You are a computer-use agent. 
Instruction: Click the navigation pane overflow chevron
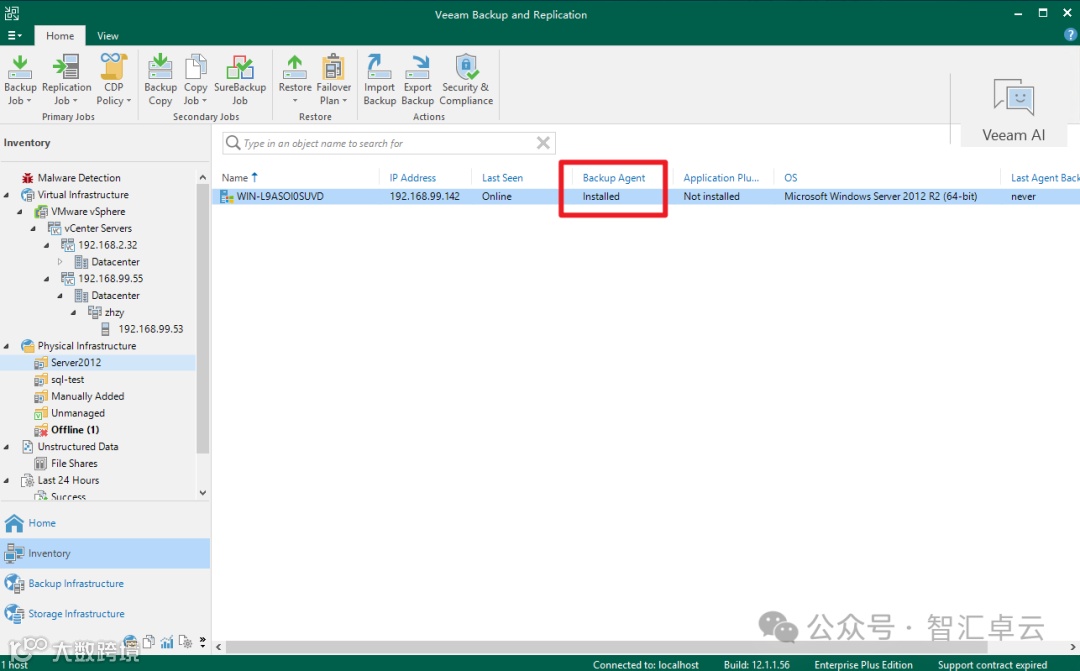point(202,642)
